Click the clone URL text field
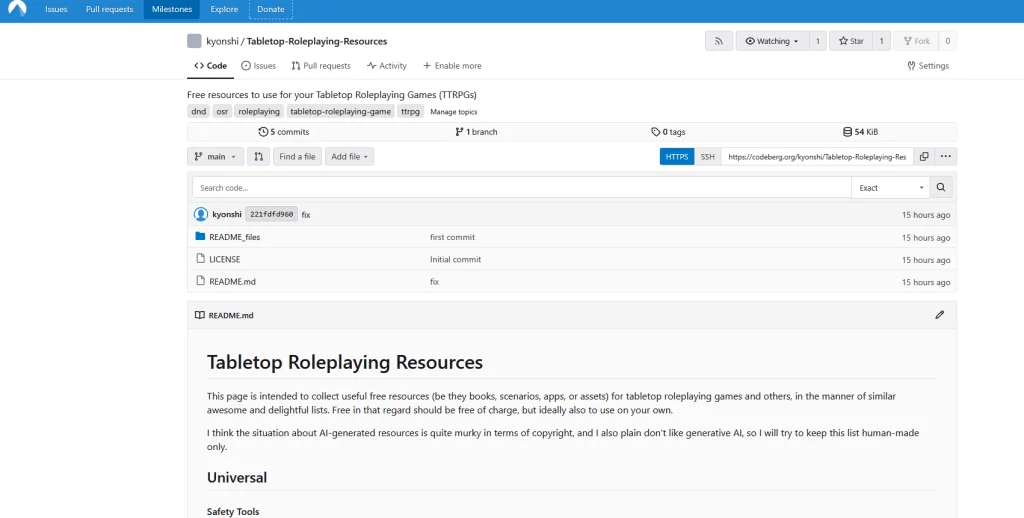This screenshot has width=1024, height=518. [x=817, y=157]
